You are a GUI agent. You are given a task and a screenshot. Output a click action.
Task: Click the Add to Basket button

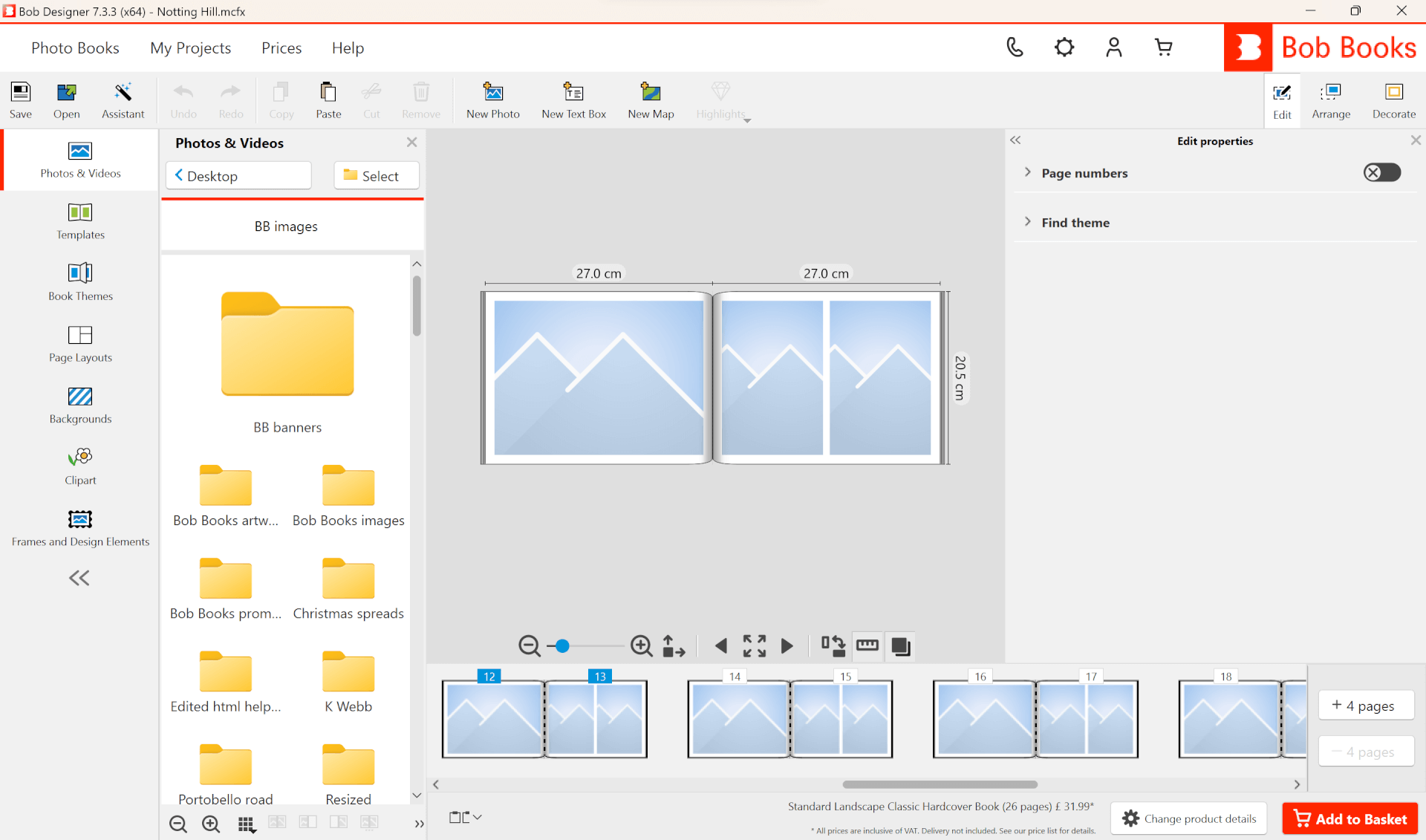coord(1350,818)
